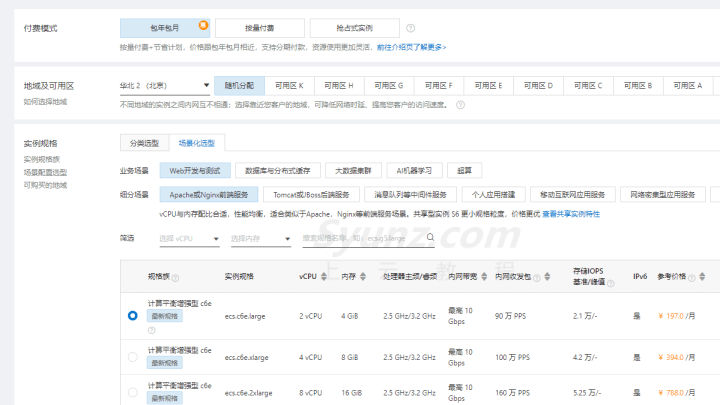The width and height of the screenshot is (720, 405).
Task: Choose 按量付费 billing mode
Action: [x=259, y=28]
